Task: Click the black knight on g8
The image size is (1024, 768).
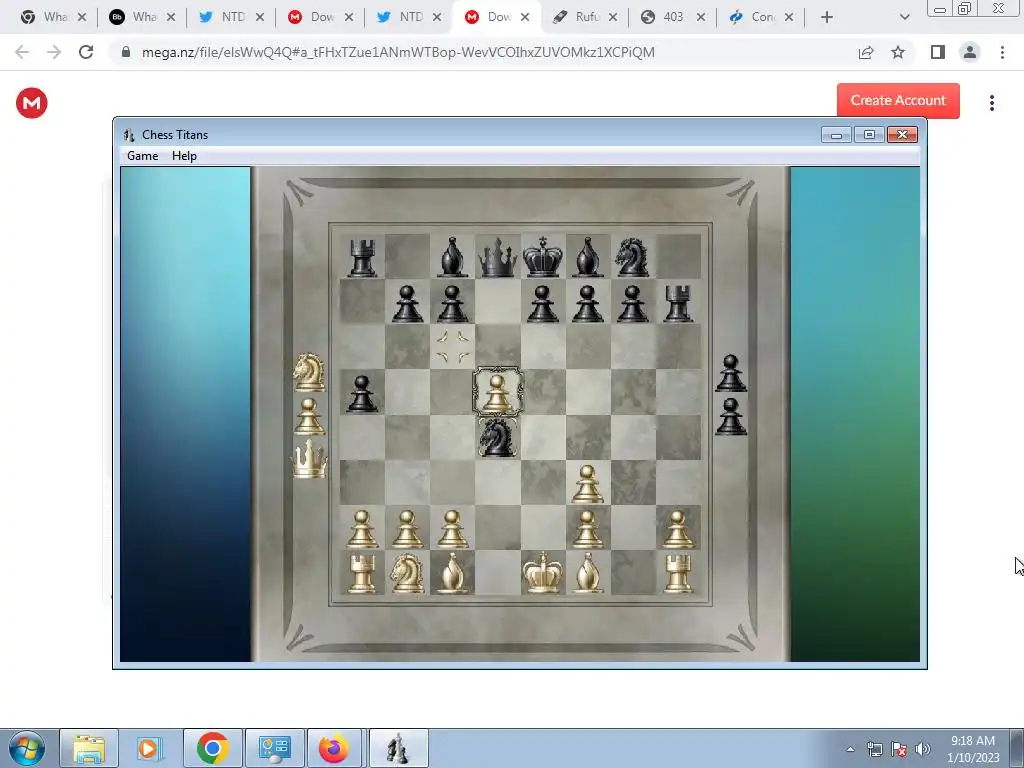Action: (x=632, y=257)
